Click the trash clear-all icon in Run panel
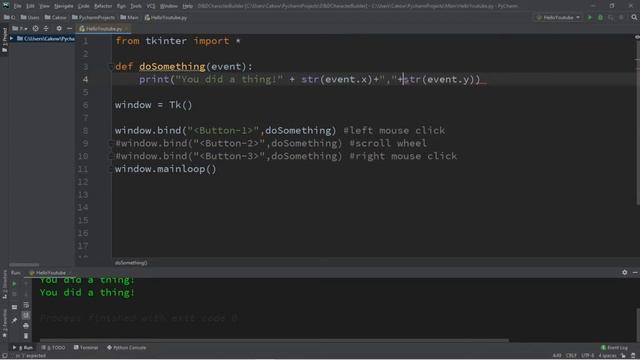Screen dimensions: 640x360 (26, 336)
